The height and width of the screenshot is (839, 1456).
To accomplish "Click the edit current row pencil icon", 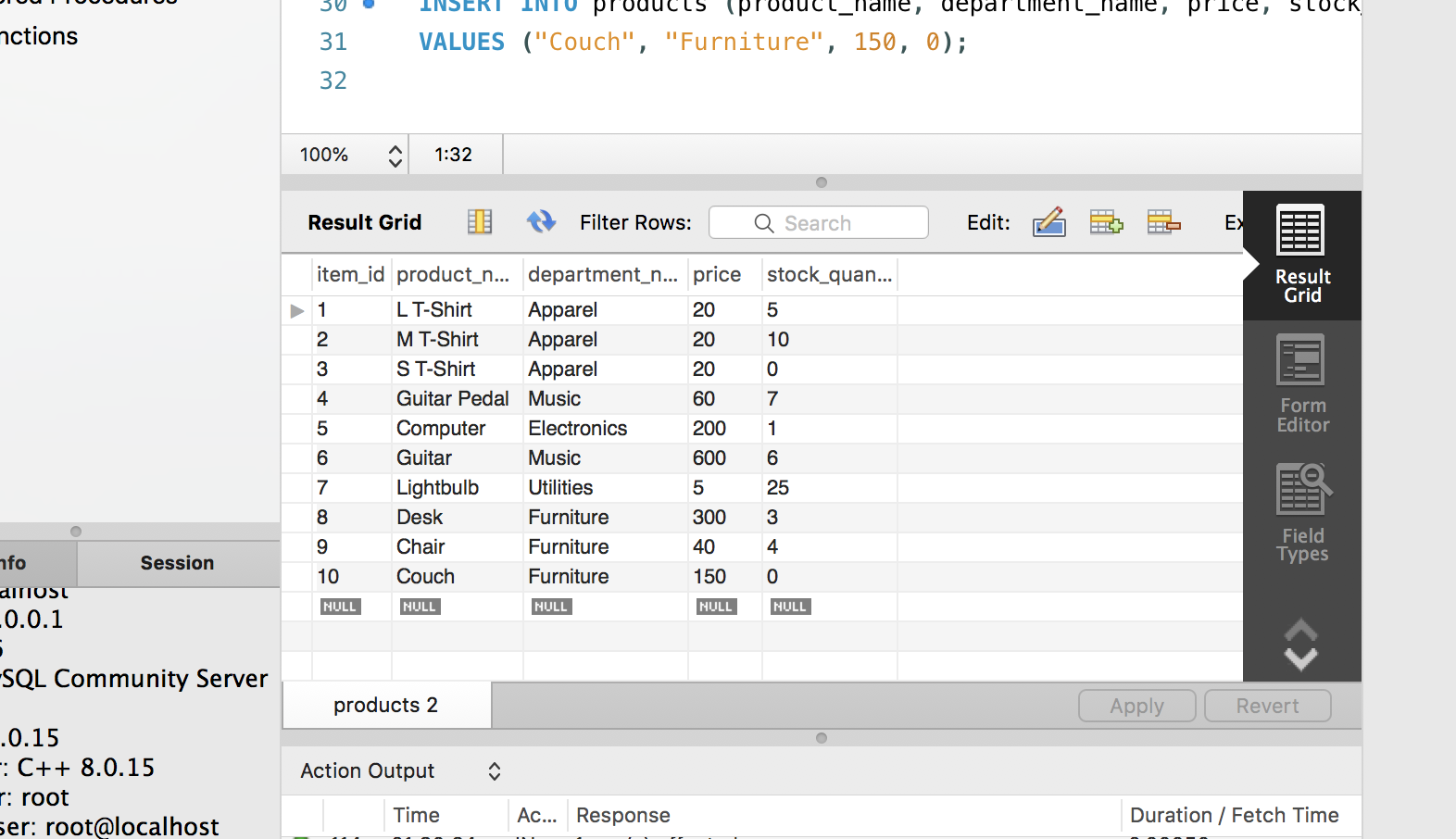I will tap(1049, 222).
